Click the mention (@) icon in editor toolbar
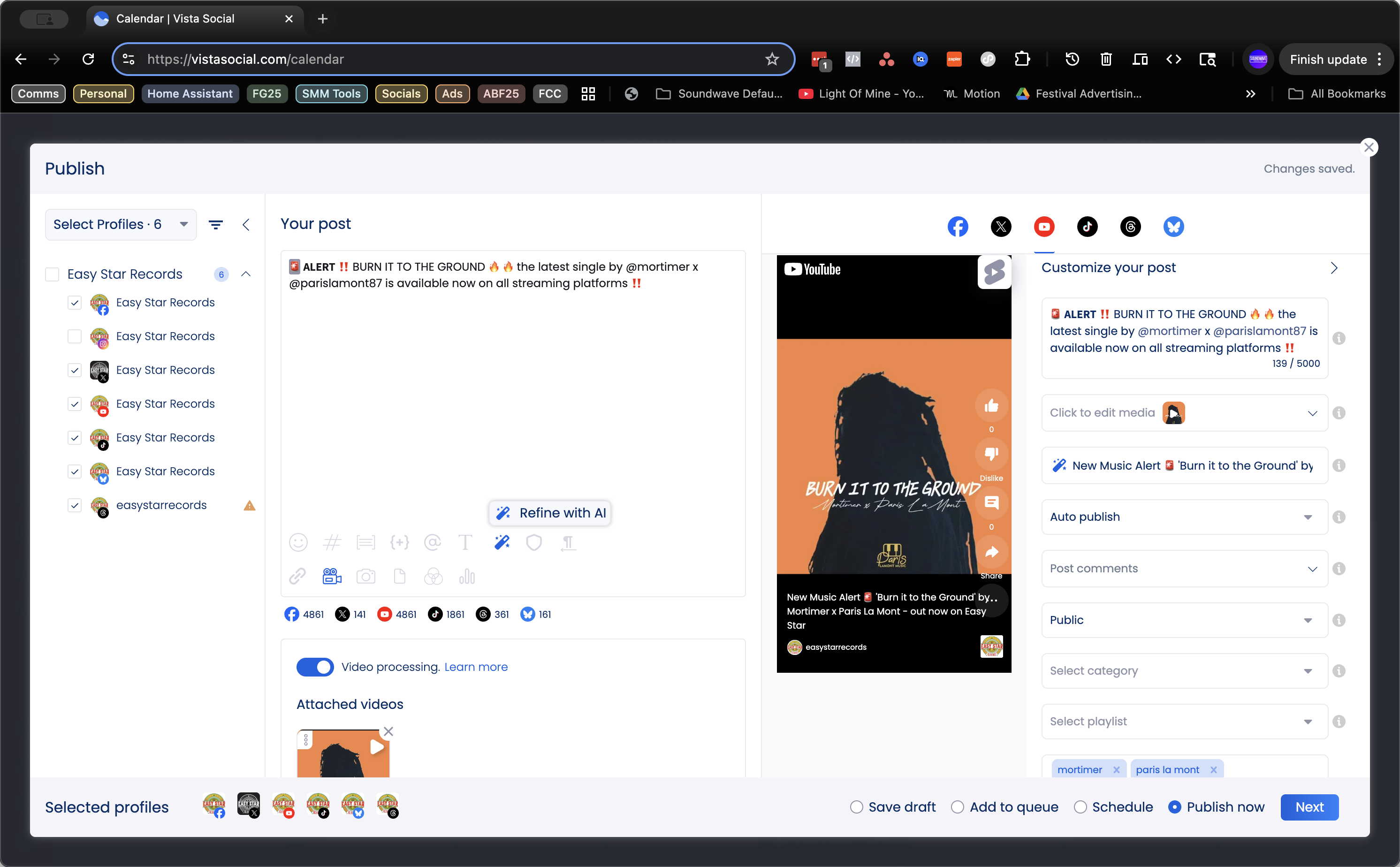This screenshot has width=1400, height=867. [432, 542]
